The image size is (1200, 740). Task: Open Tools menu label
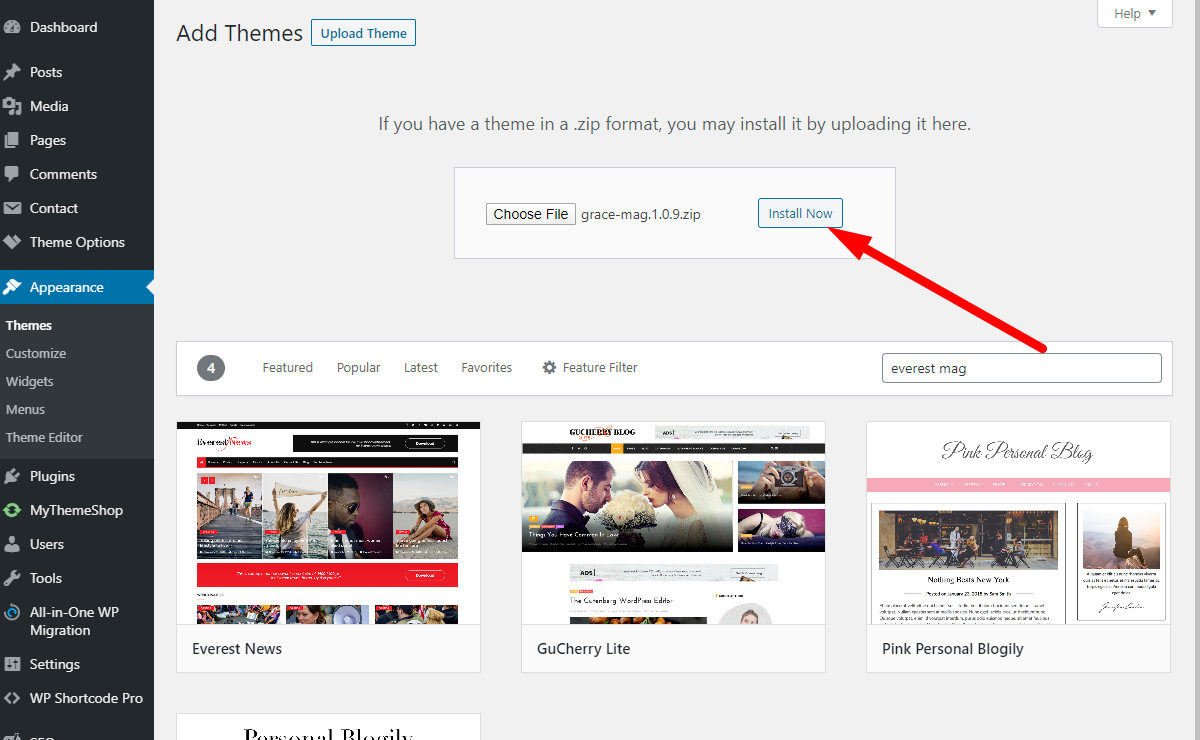(46, 578)
